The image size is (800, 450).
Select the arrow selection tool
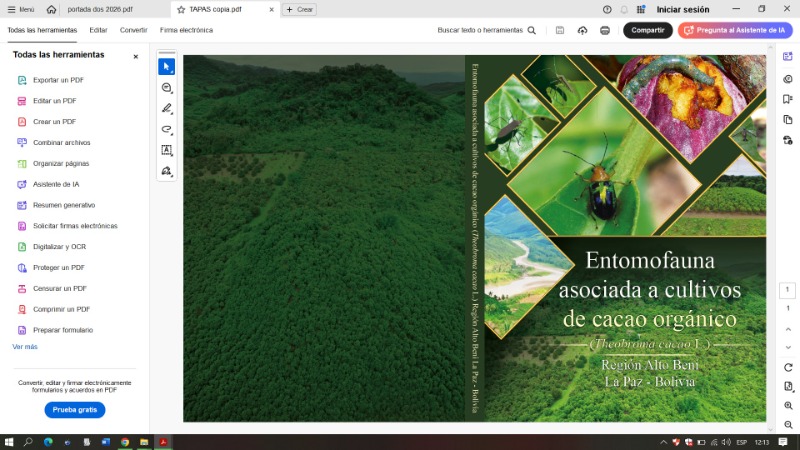point(166,67)
